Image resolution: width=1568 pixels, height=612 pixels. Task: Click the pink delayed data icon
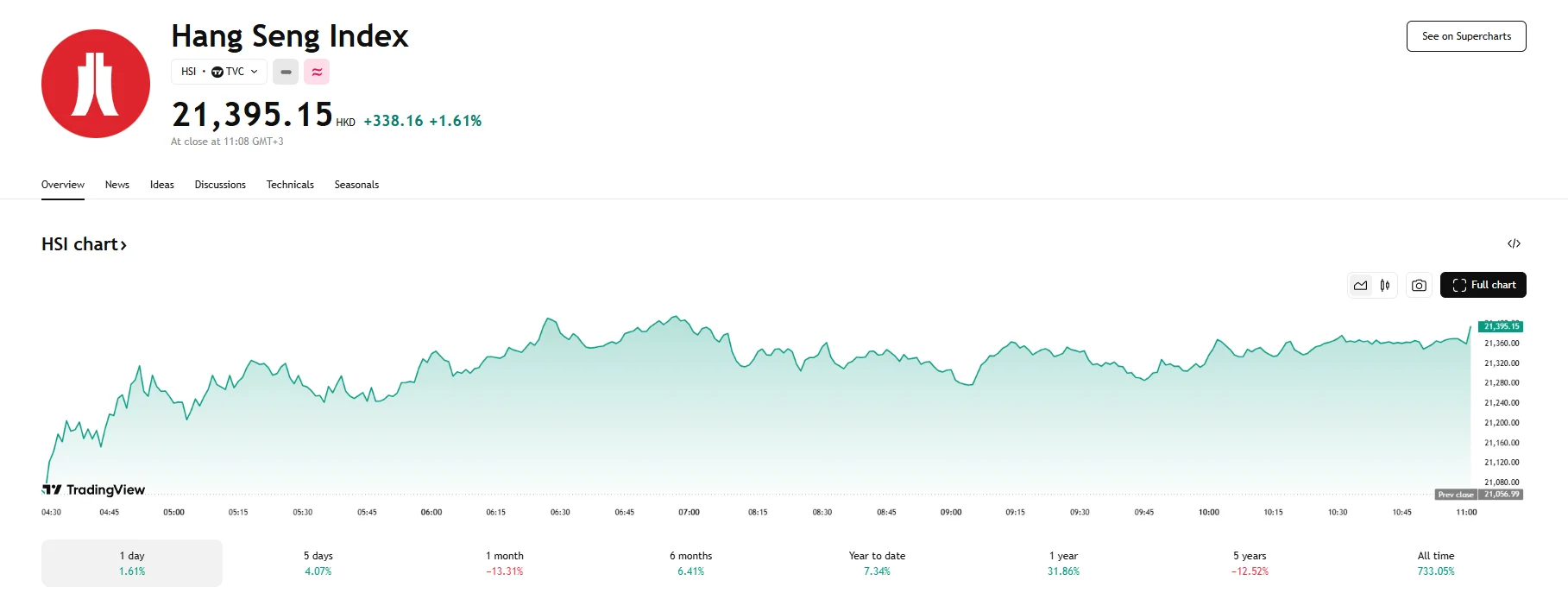pos(317,72)
